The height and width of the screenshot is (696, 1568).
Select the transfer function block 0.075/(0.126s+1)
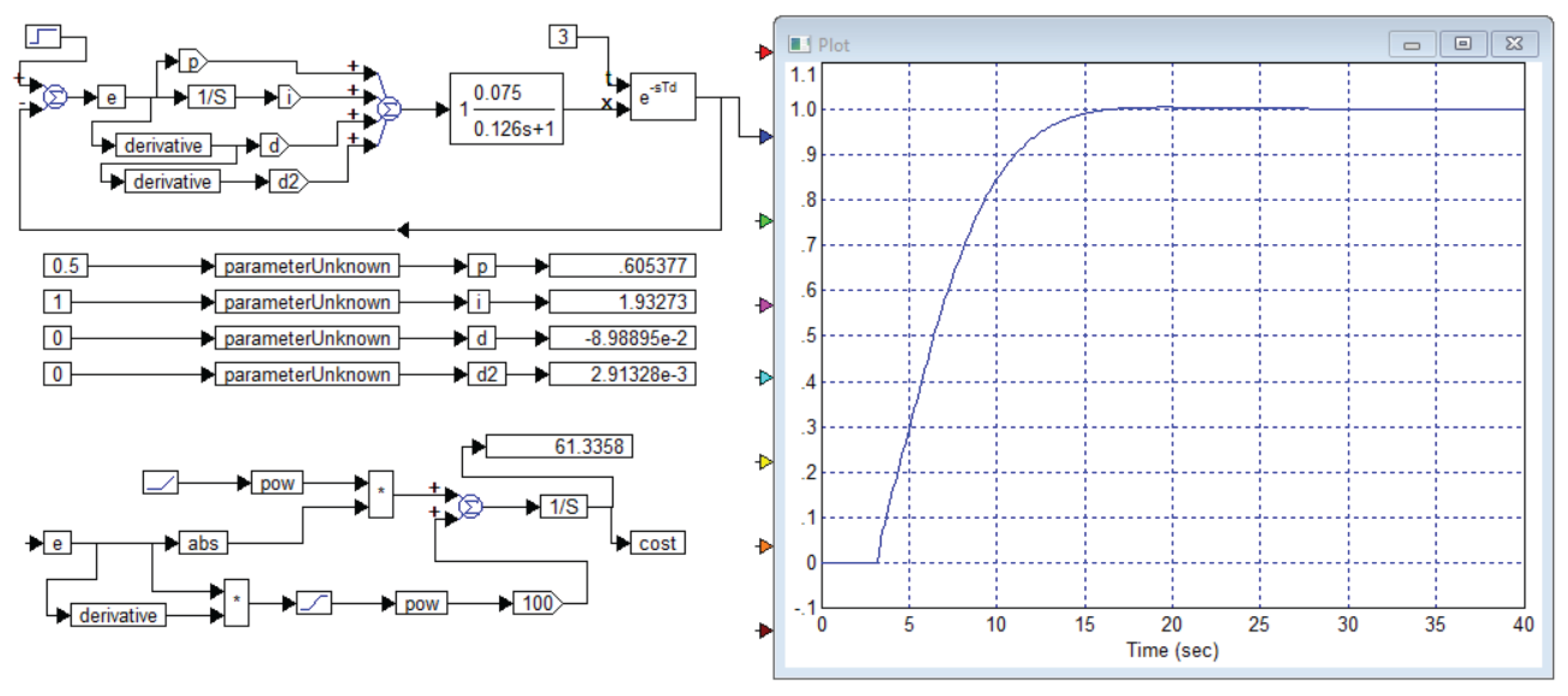(x=506, y=109)
